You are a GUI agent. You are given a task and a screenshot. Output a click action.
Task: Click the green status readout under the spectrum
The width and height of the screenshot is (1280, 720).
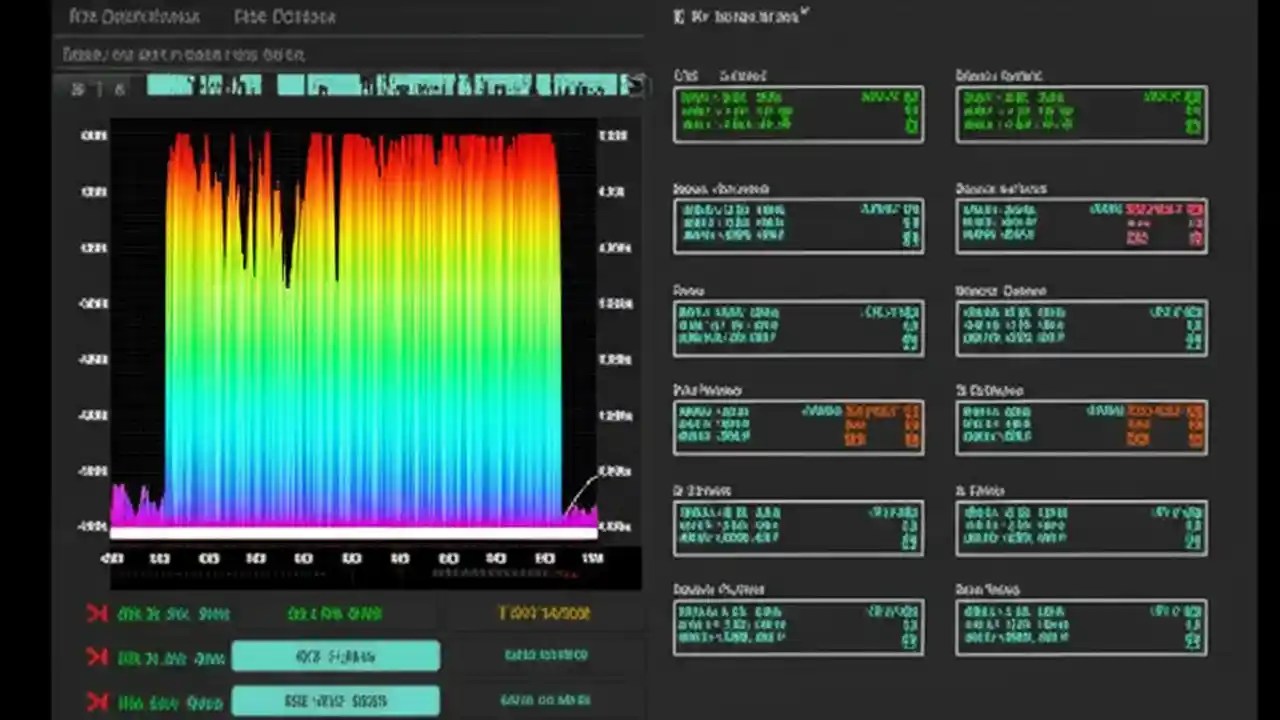(x=335, y=613)
